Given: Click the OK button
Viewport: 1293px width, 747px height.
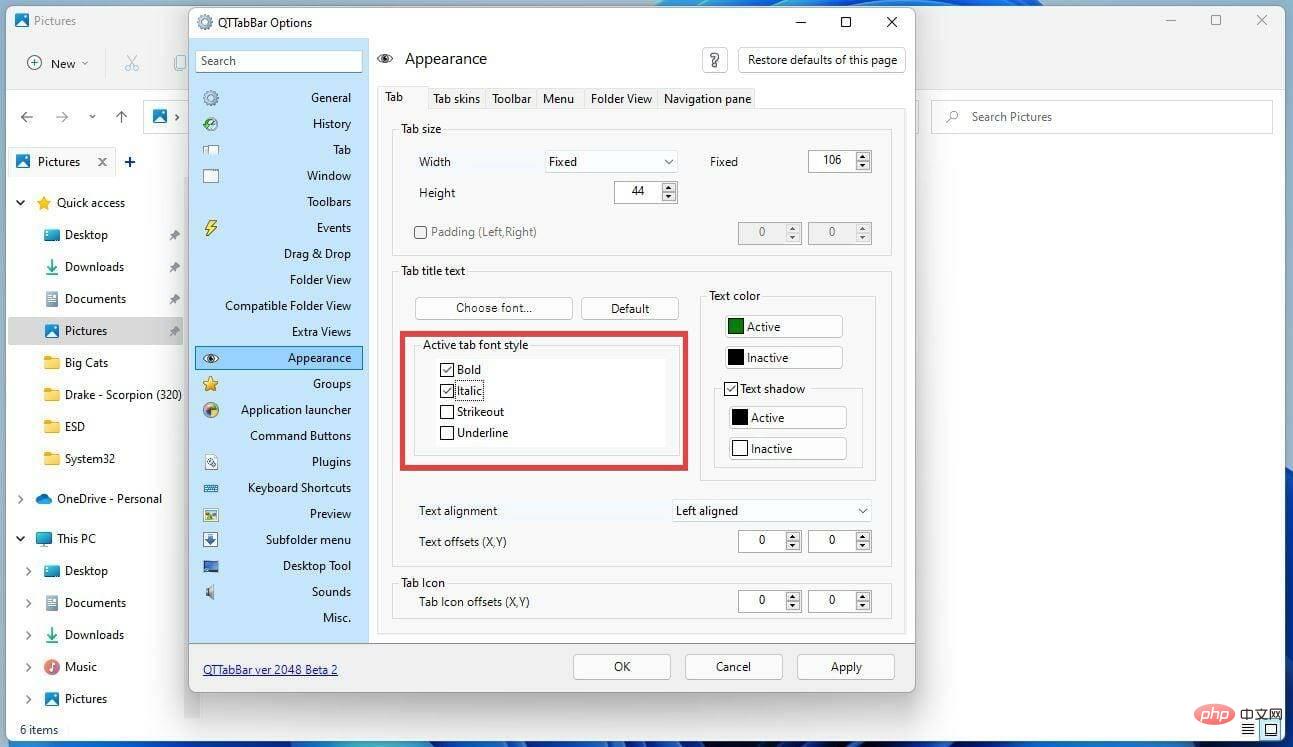Looking at the screenshot, I should click(622, 667).
